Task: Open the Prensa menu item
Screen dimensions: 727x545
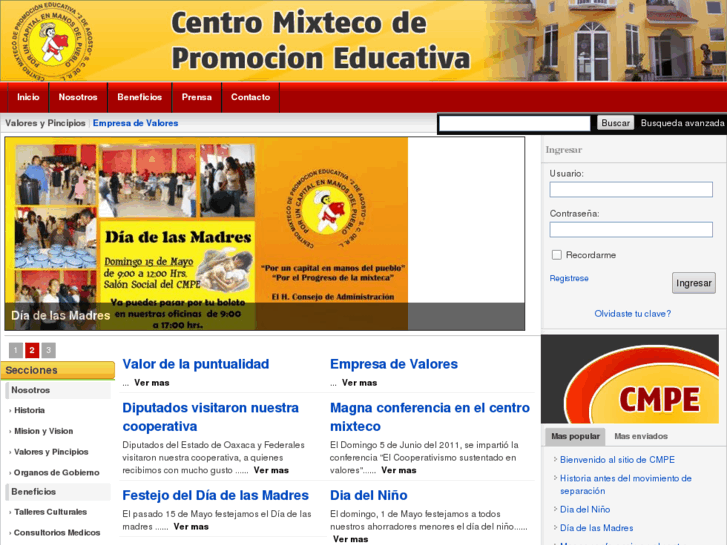Action: 197,97
